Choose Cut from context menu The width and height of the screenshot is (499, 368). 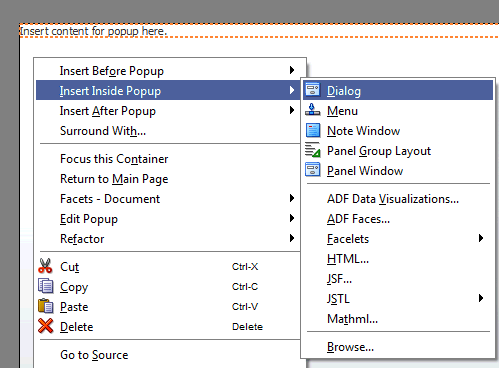[x=168, y=266]
